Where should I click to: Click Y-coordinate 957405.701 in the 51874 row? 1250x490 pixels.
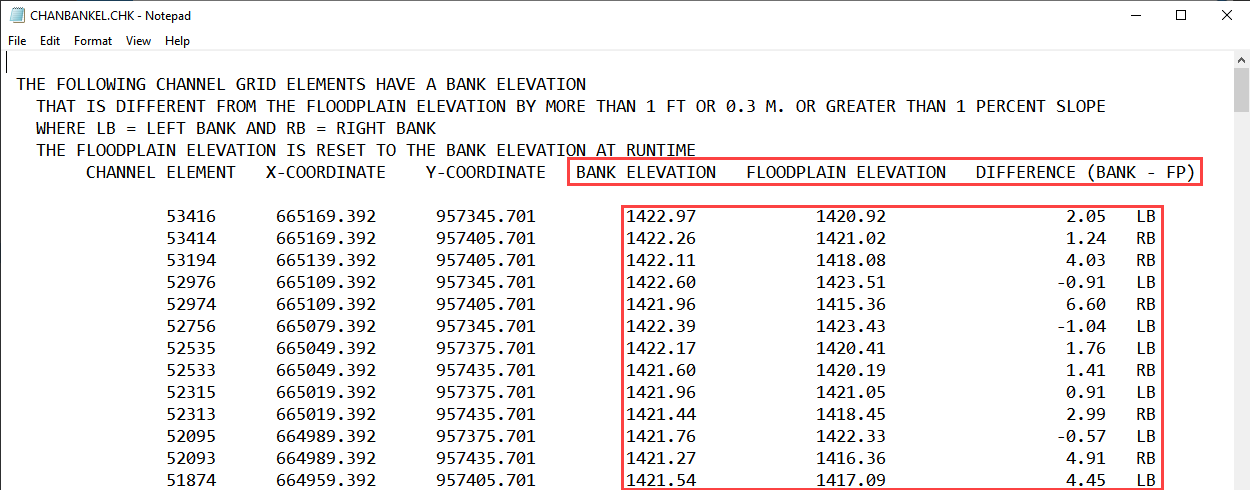486,480
